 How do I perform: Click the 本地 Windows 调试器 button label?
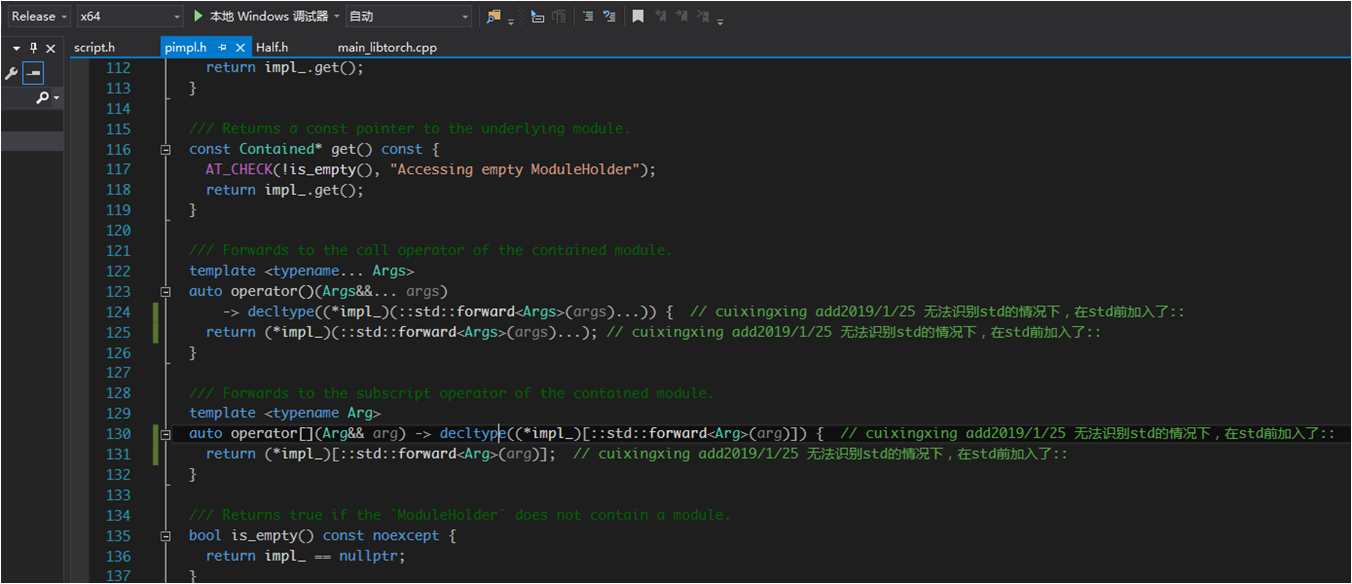click(268, 16)
